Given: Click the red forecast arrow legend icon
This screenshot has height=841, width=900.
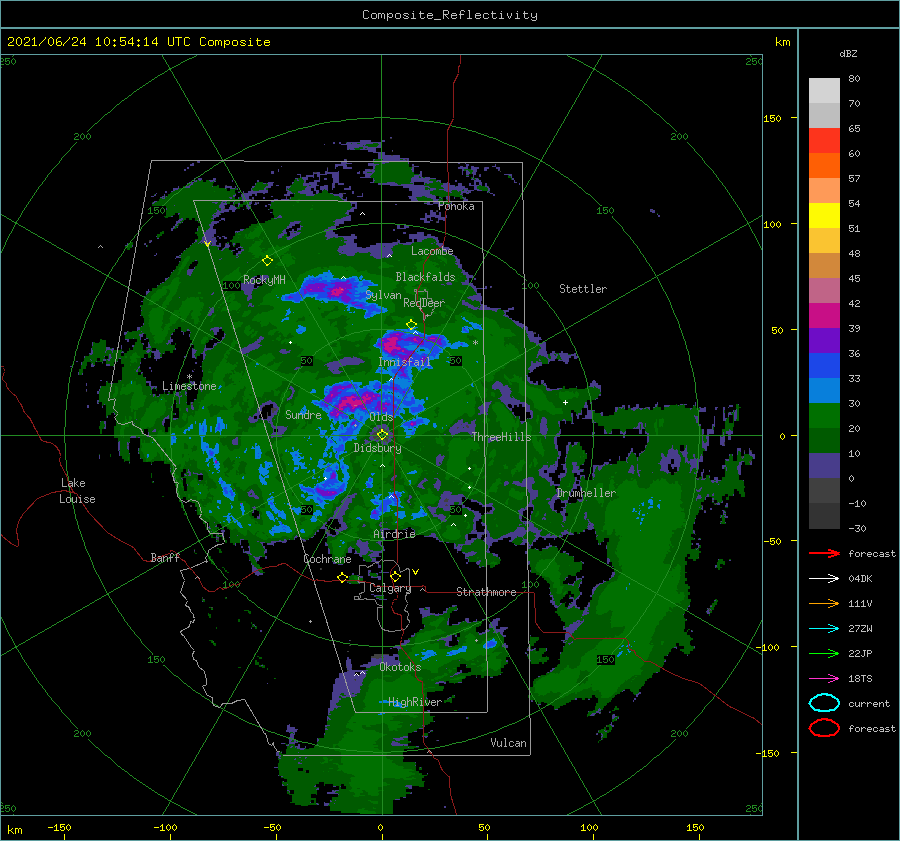Looking at the screenshot, I should [x=824, y=553].
